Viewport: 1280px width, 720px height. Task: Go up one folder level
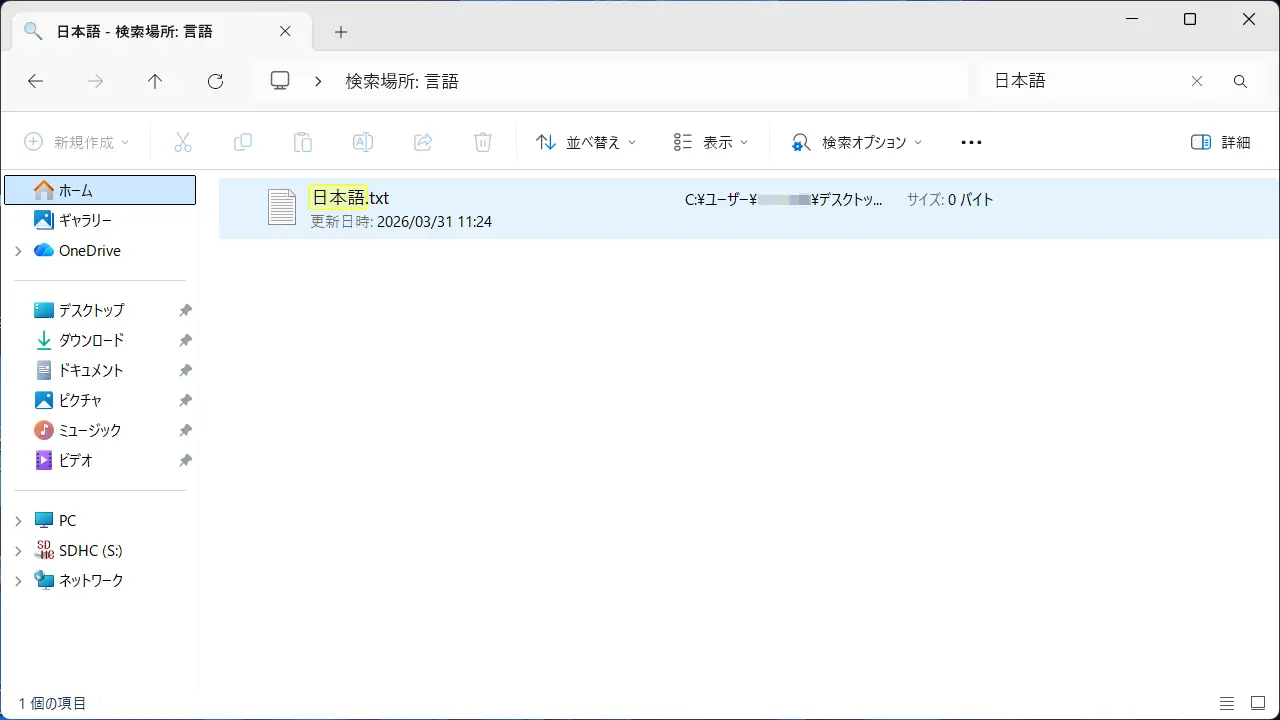tap(155, 82)
